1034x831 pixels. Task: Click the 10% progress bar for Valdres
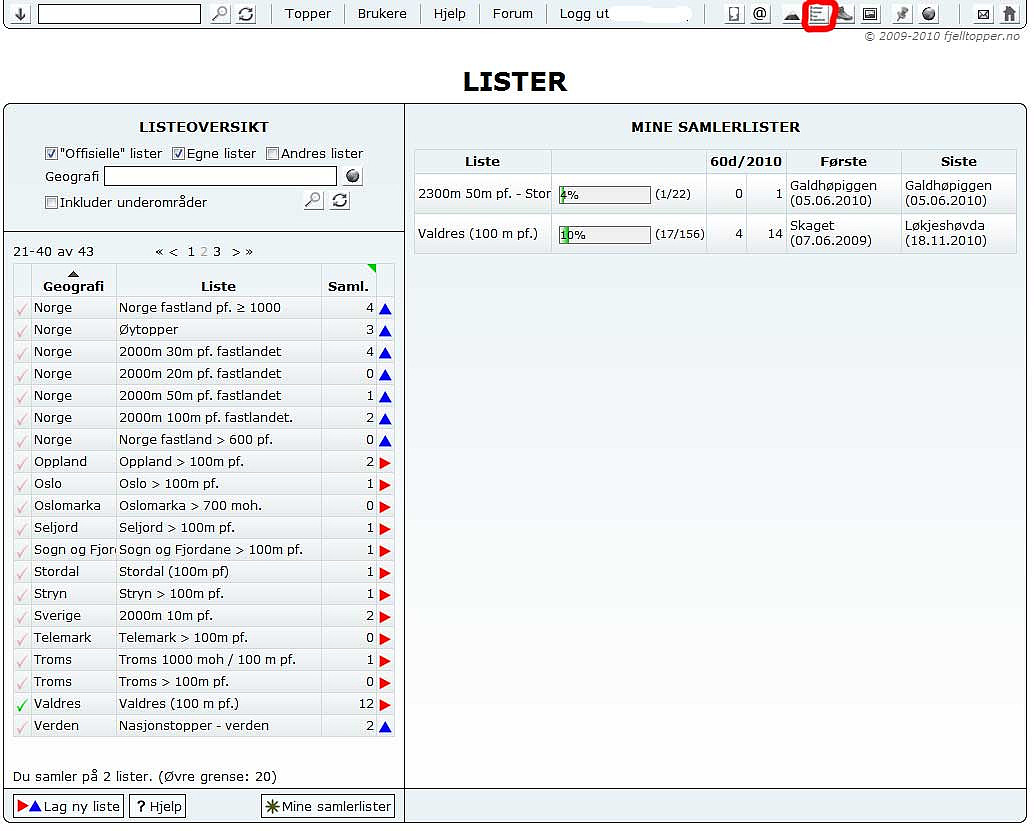605,234
